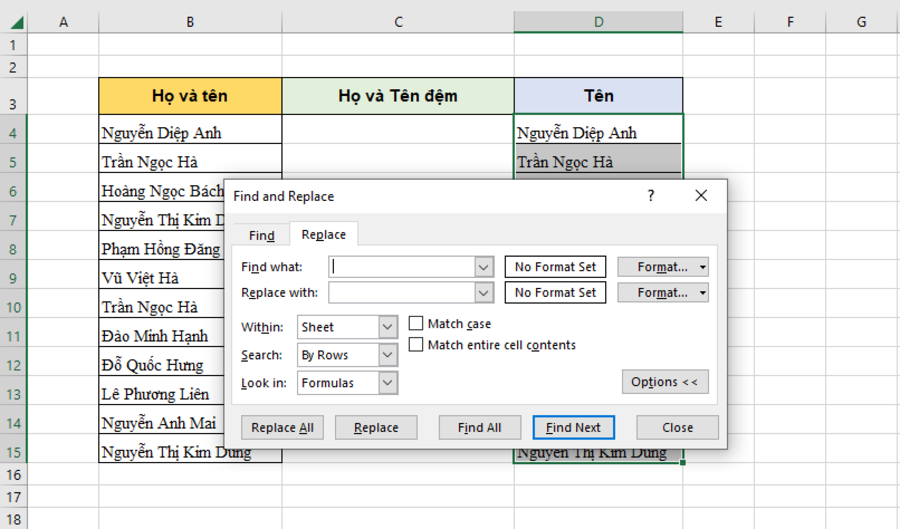
Task: Click the Replace button
Action: coord(376,428)
